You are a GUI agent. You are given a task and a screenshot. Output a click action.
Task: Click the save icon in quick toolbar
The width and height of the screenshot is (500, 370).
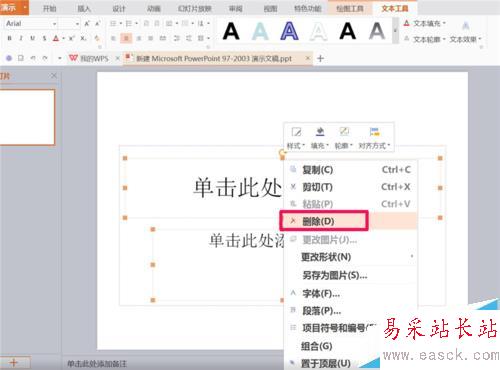coord(21,58)
